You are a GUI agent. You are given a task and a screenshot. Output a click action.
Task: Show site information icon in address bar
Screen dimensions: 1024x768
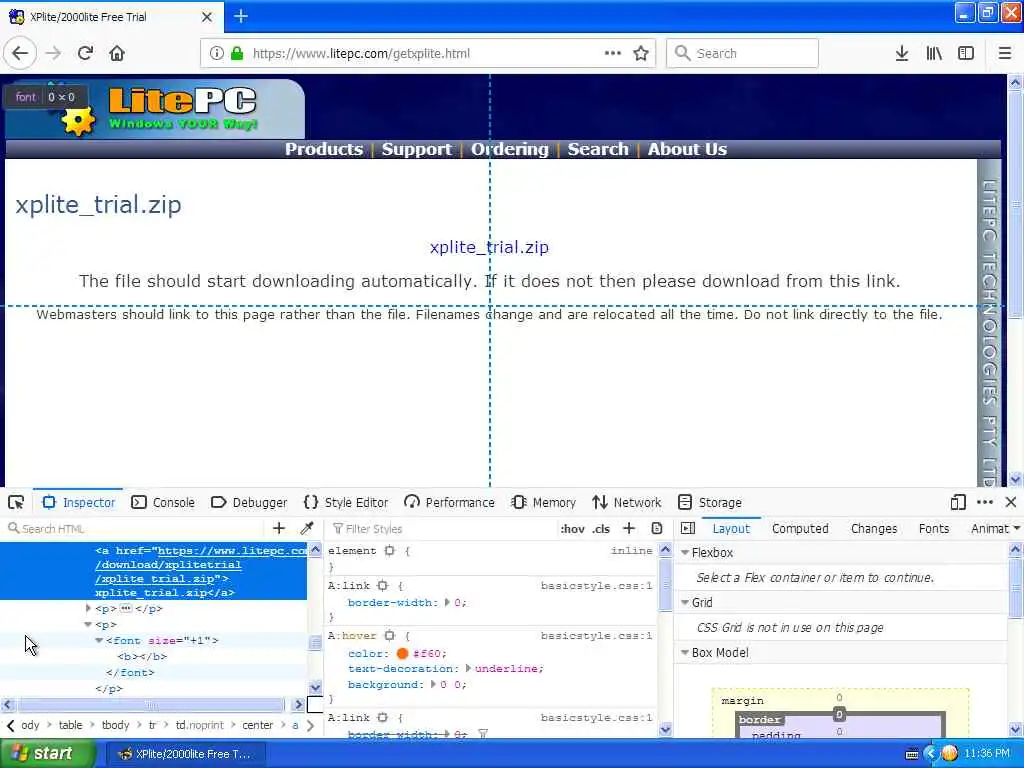[217, 54]
